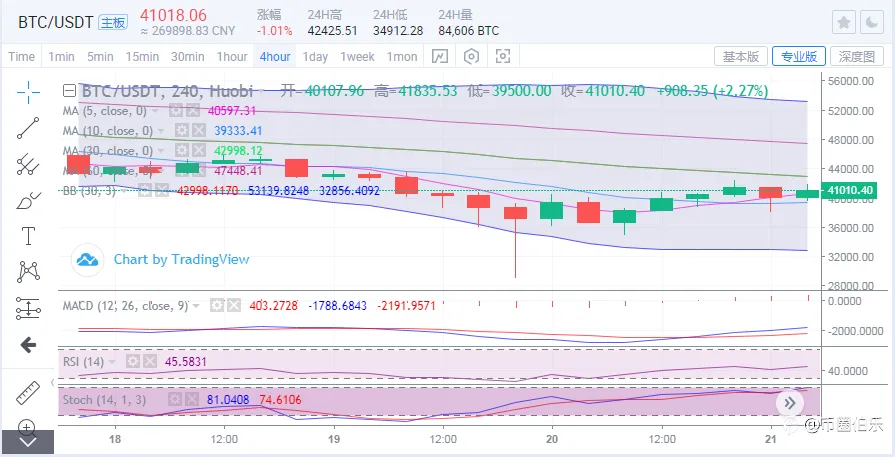The height and width of the screenshot is (457, 895).
Task: Click the 24H高 value 42425.51
Action: (332, 31)
